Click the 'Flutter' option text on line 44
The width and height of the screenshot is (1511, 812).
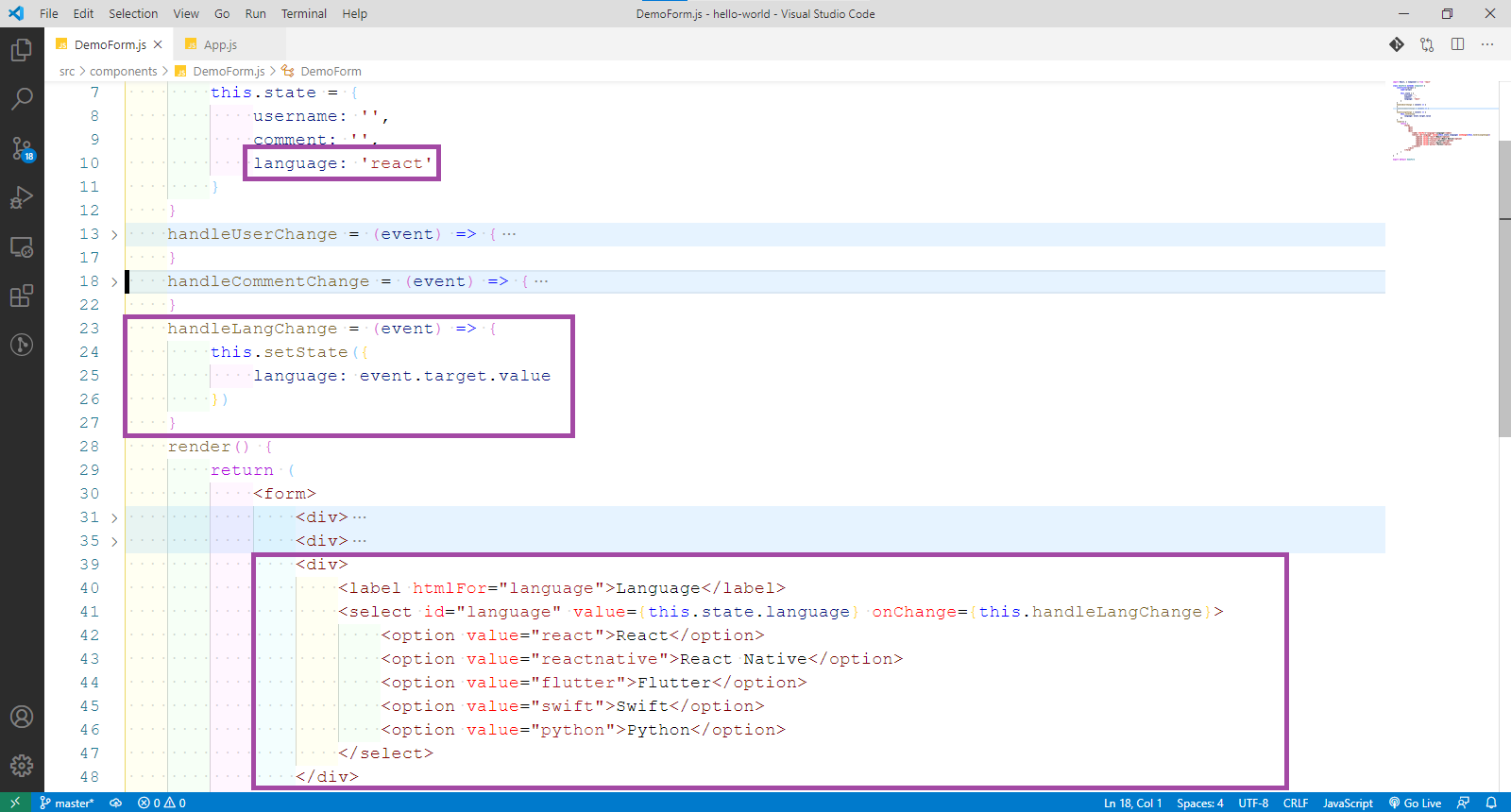click(674, 683)
